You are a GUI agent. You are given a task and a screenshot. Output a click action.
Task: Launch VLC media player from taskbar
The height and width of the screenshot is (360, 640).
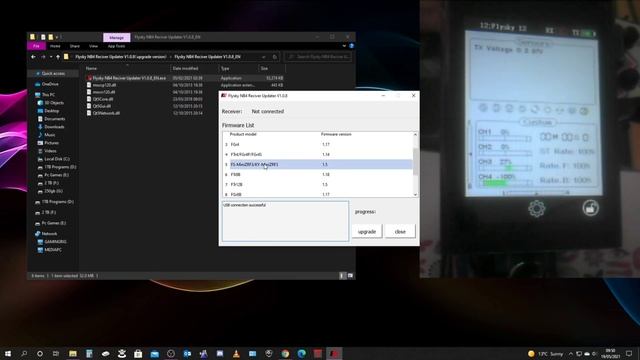coord(236,353)
